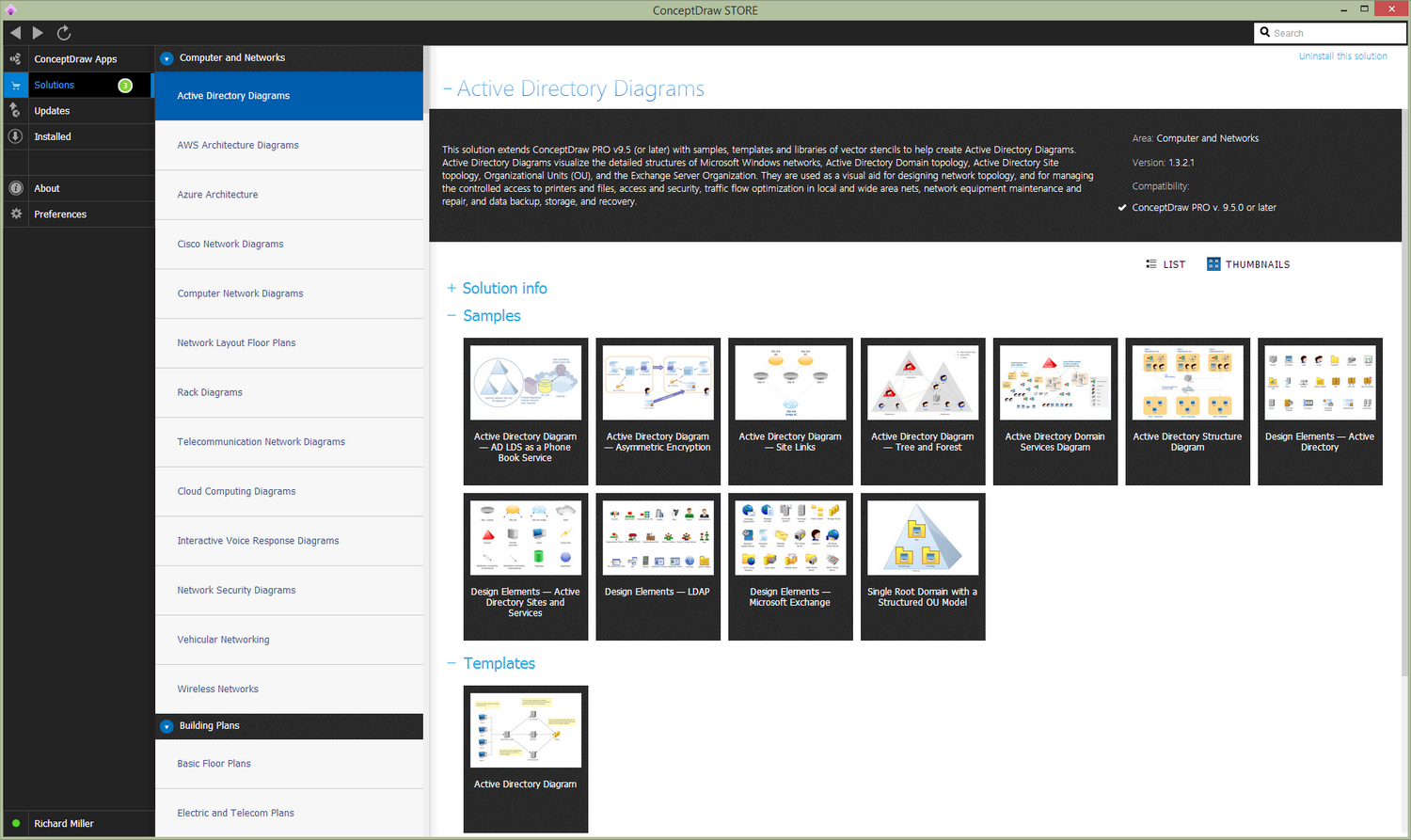The image size is (1411, 840).
Task: Open Design Elements Sites and Services sample
Action: point(526,566)
